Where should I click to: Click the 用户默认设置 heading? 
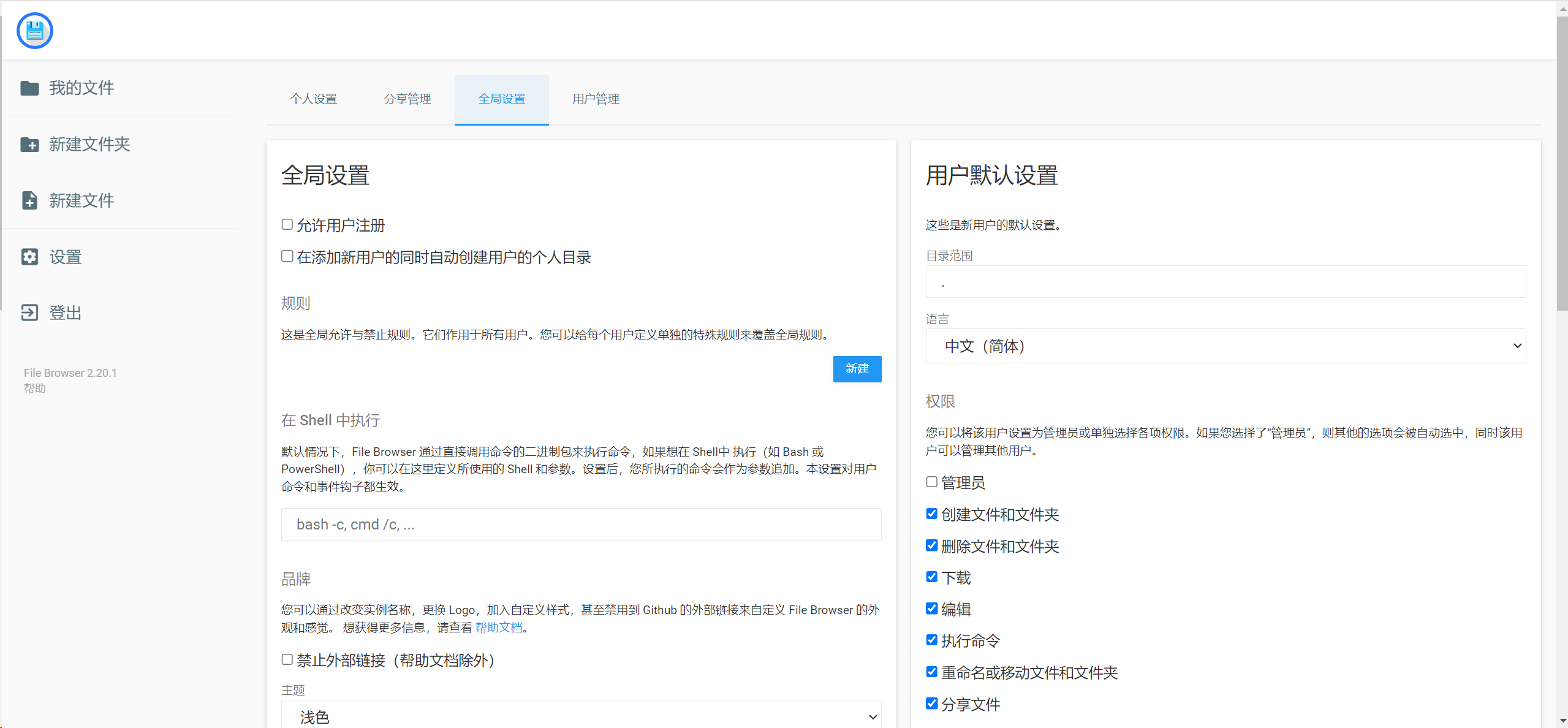pyautogui.click(x=991, y=175)
